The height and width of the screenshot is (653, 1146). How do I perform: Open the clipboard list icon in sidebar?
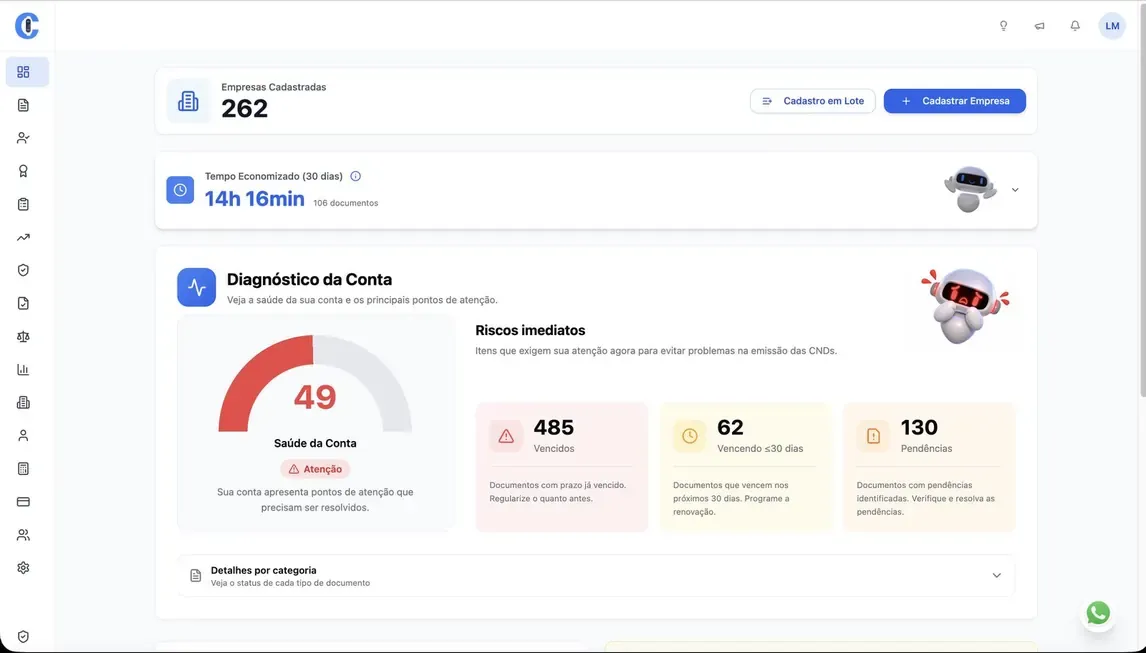(x=23, y=204)
